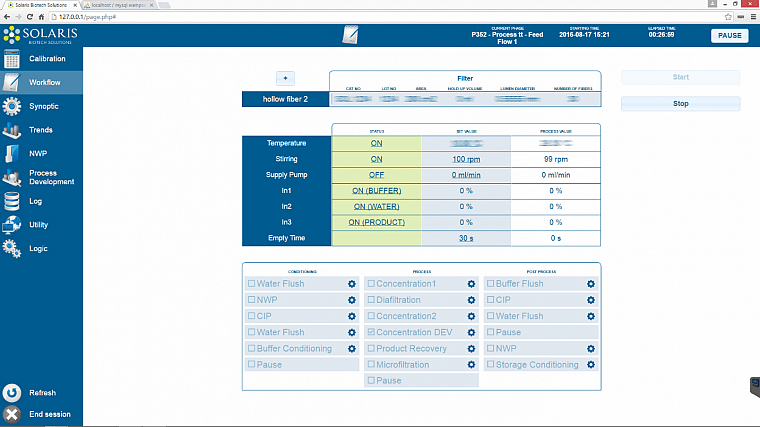Screen dimensions: 760x427
Task: Select Log menu label
Action: [x=35, y=201]
